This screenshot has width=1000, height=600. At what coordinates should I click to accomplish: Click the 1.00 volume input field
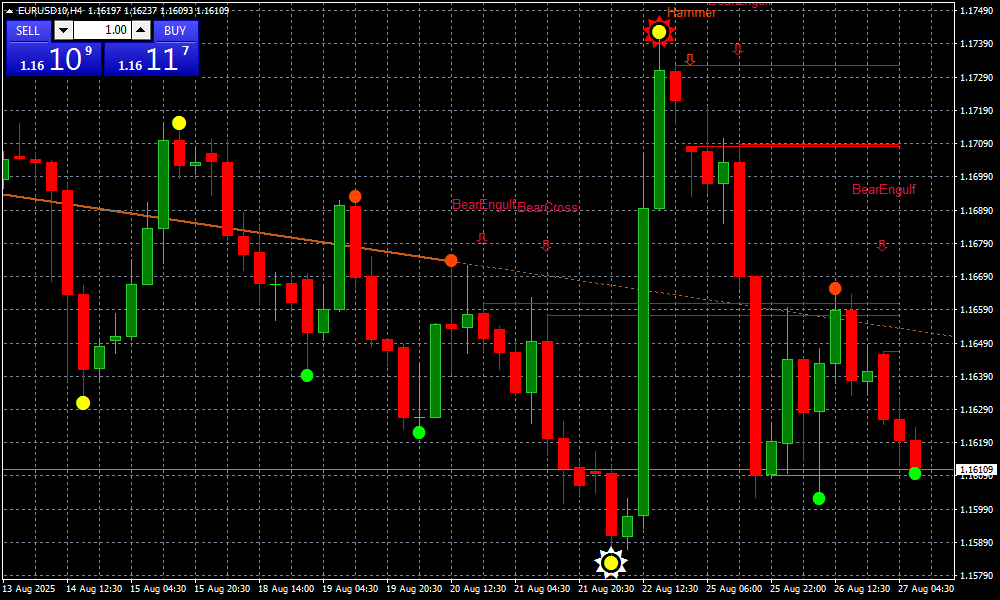coord(112,31)
